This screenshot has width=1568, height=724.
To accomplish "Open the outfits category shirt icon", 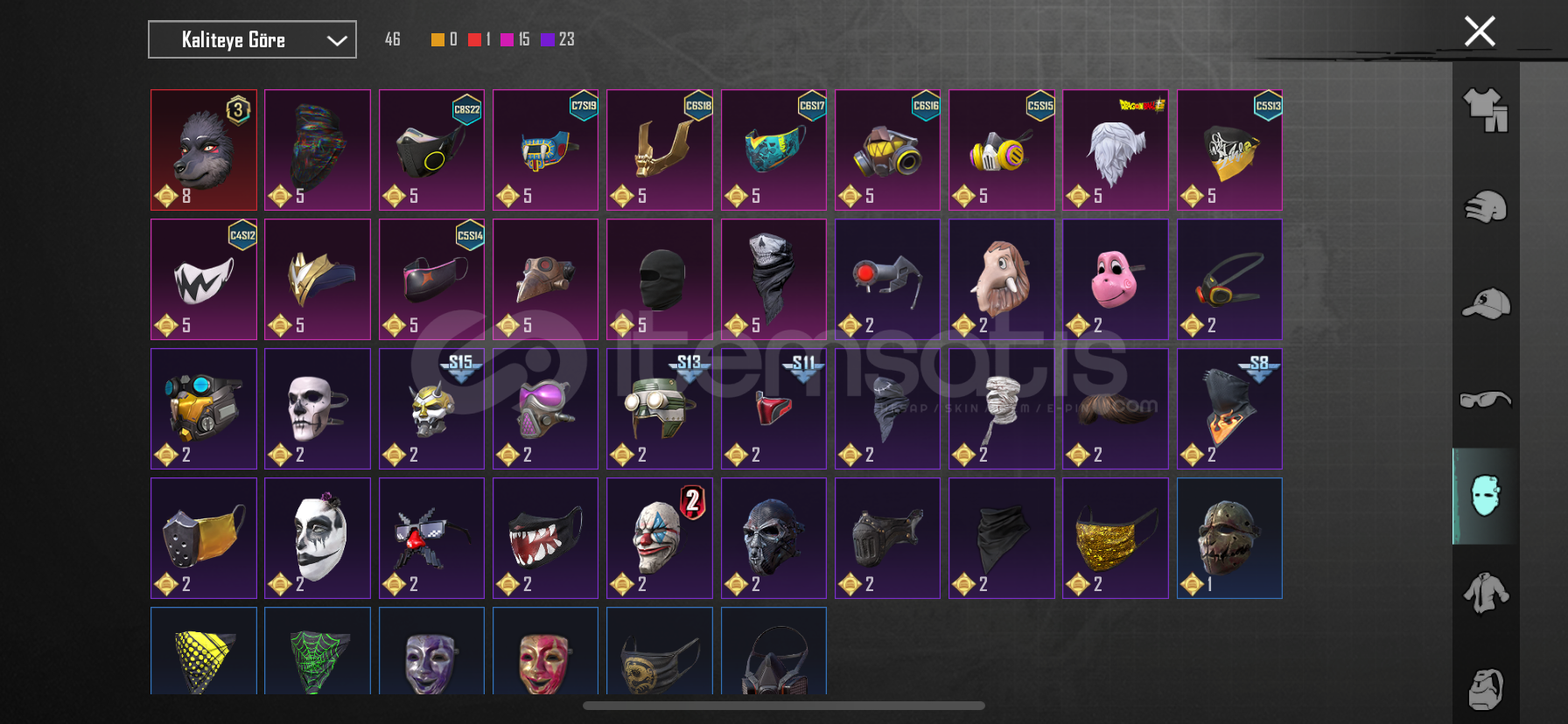I will [1486, 110].
